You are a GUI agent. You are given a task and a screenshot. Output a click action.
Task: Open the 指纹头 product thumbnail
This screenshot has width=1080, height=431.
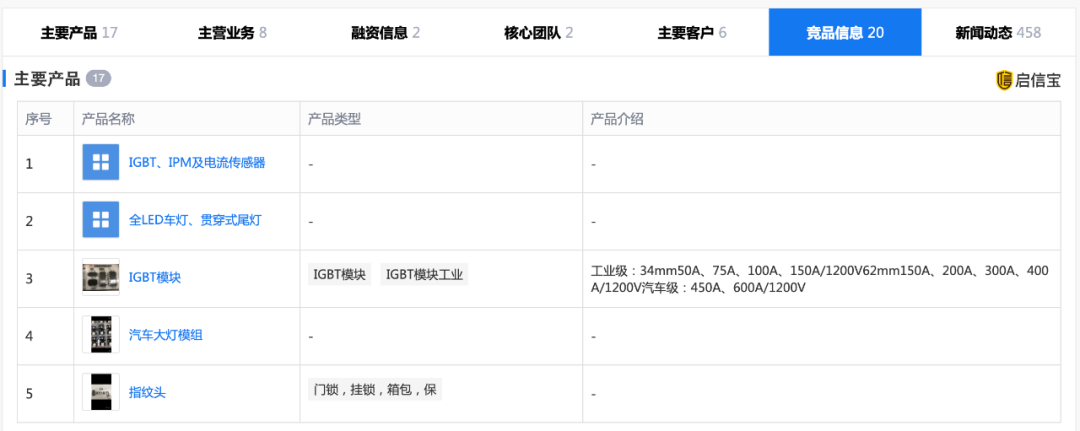coord(101,392)
